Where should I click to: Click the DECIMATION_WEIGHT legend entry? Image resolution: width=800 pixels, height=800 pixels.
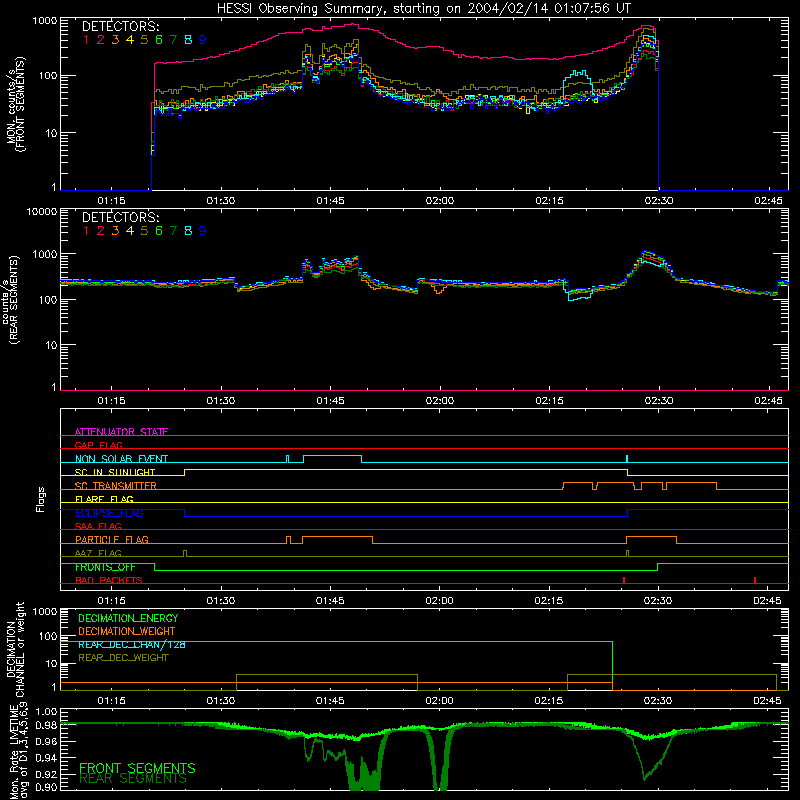(x=127, y=631)
